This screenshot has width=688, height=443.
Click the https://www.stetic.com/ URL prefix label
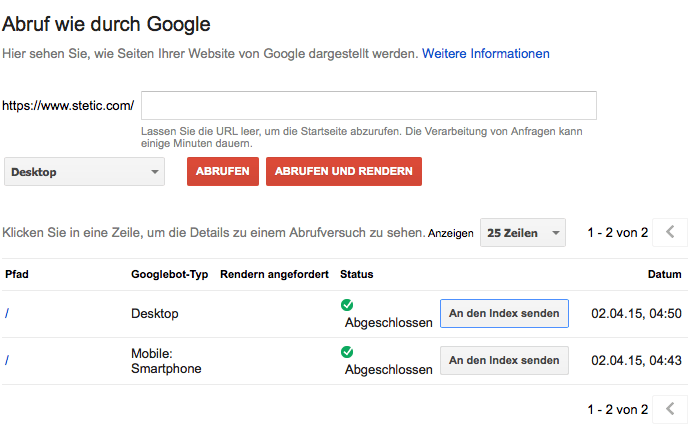click(68, 105)
